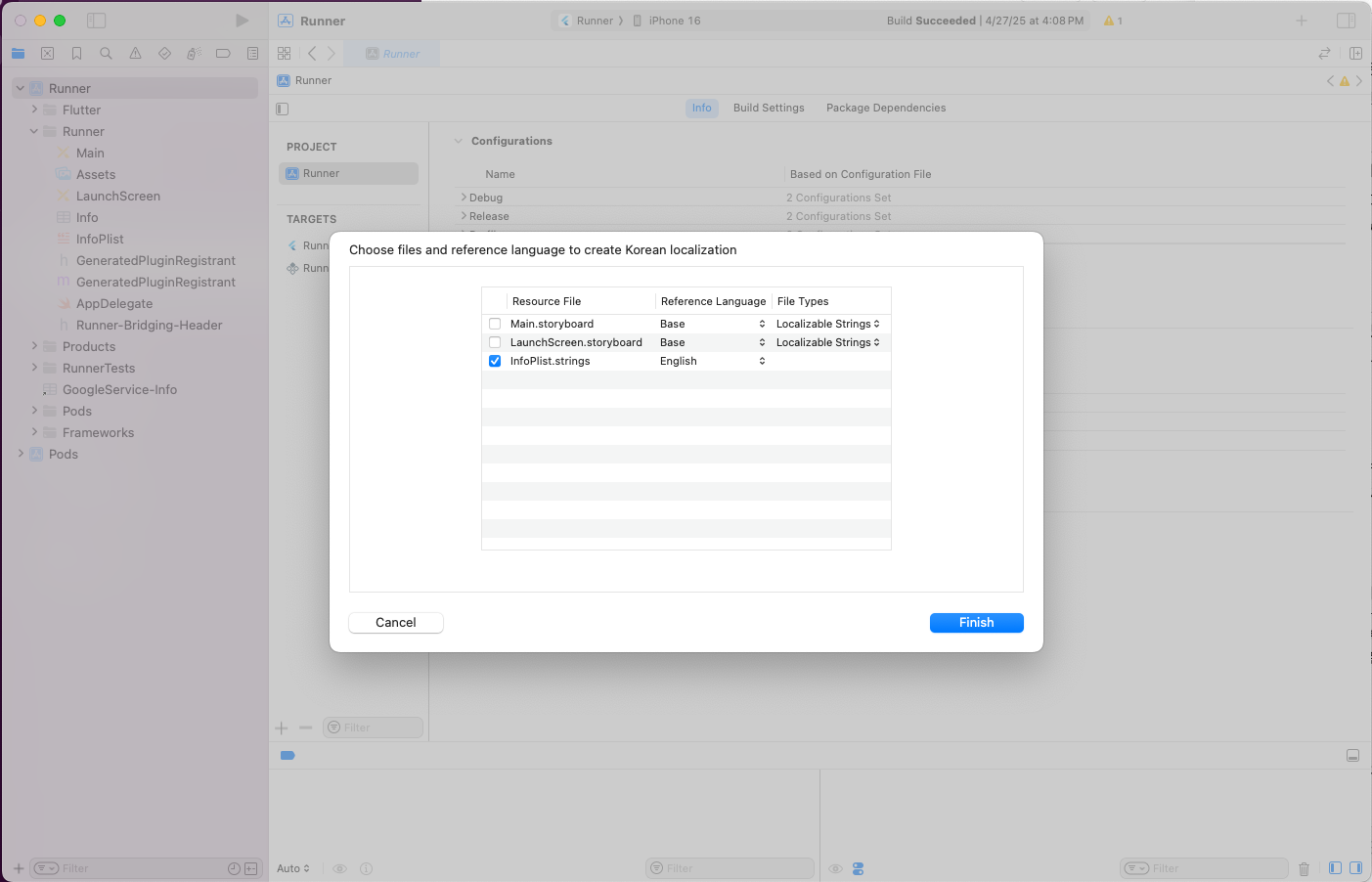Select AppDelegate in the navigator
Screen dimensions: 1372x882
click(x=114, y=303)
